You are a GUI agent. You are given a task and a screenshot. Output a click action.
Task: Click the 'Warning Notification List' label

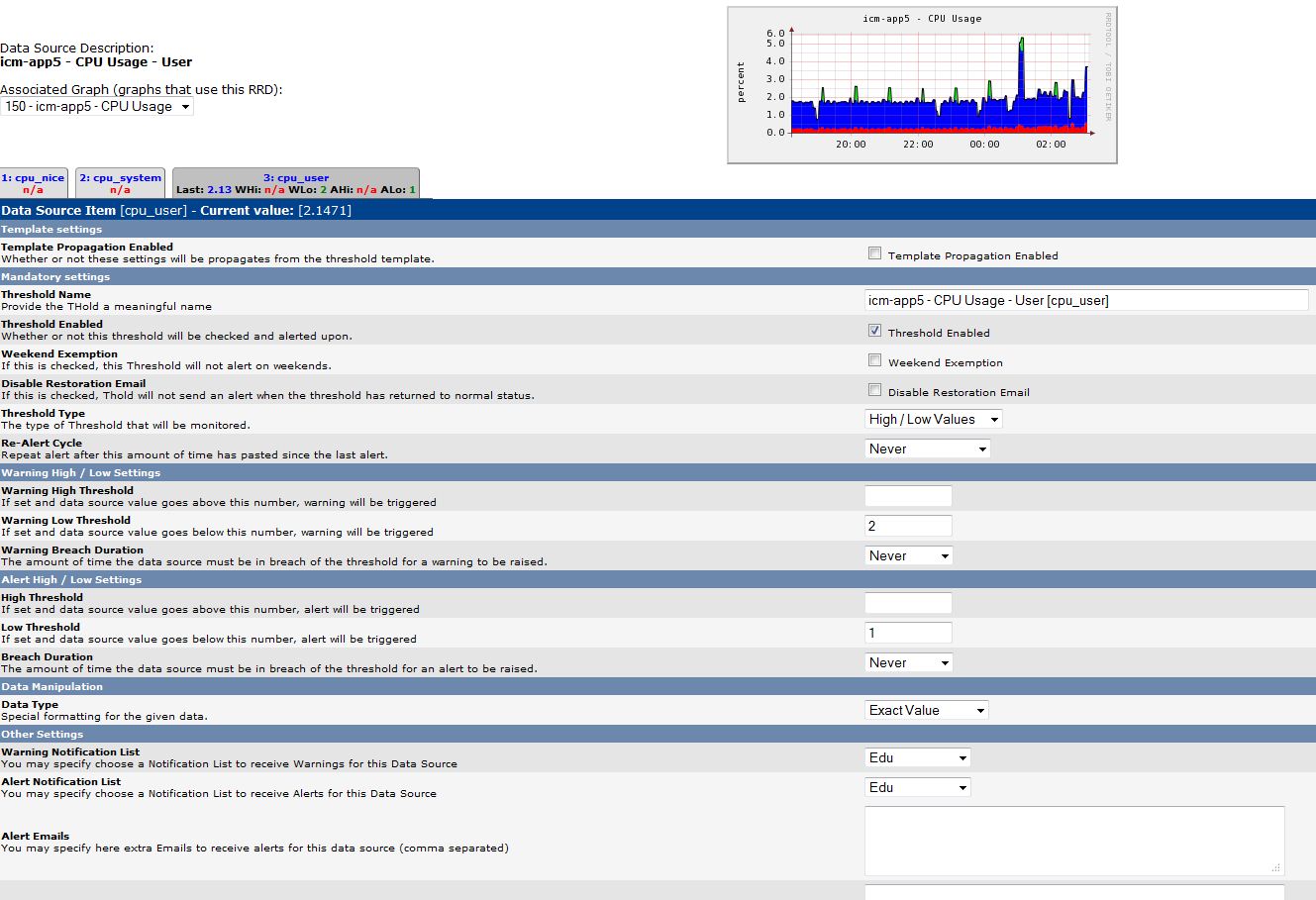(70, 751)
